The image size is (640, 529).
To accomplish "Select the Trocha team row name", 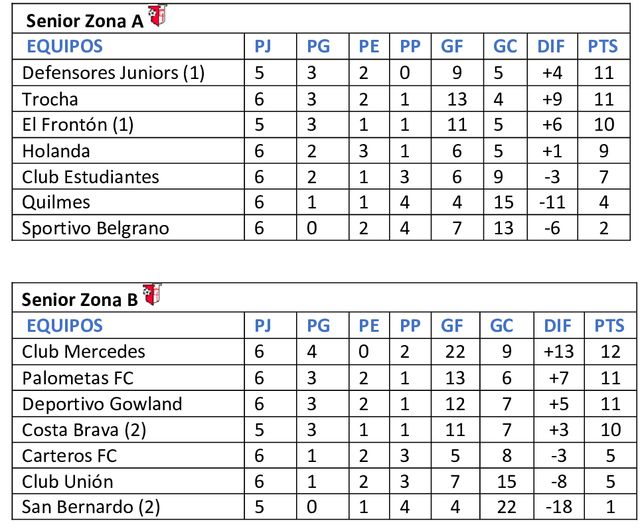I will pyautogui.click(x=50, y=99).
